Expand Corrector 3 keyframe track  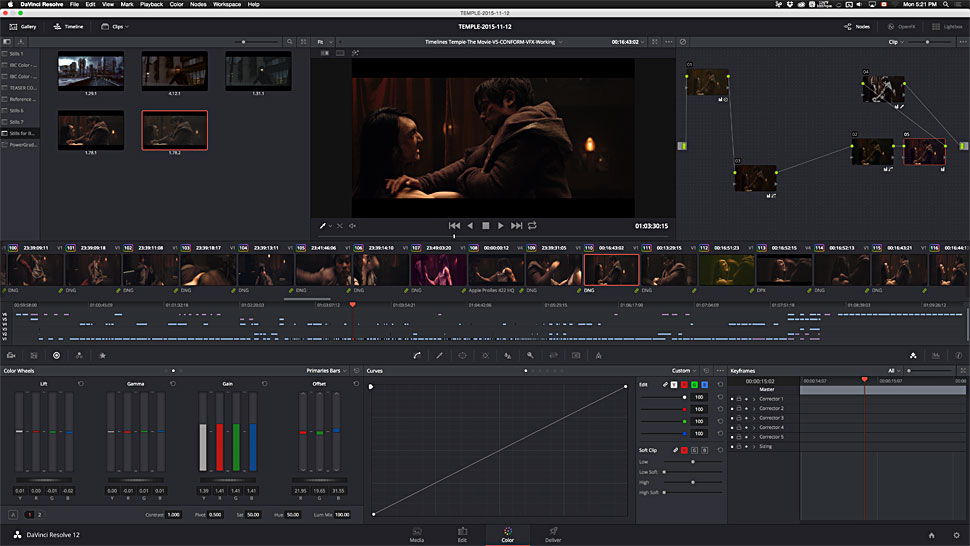(x=754, y=418)
